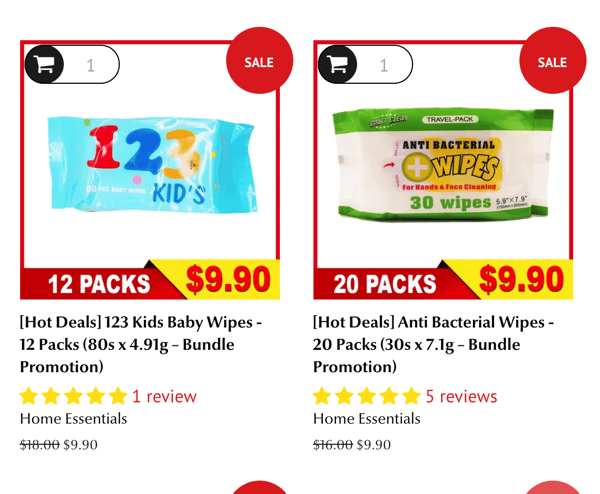Click quantity field for Anti Bacterial Wipes
This screenshot has width=600, height=494.
384,65
